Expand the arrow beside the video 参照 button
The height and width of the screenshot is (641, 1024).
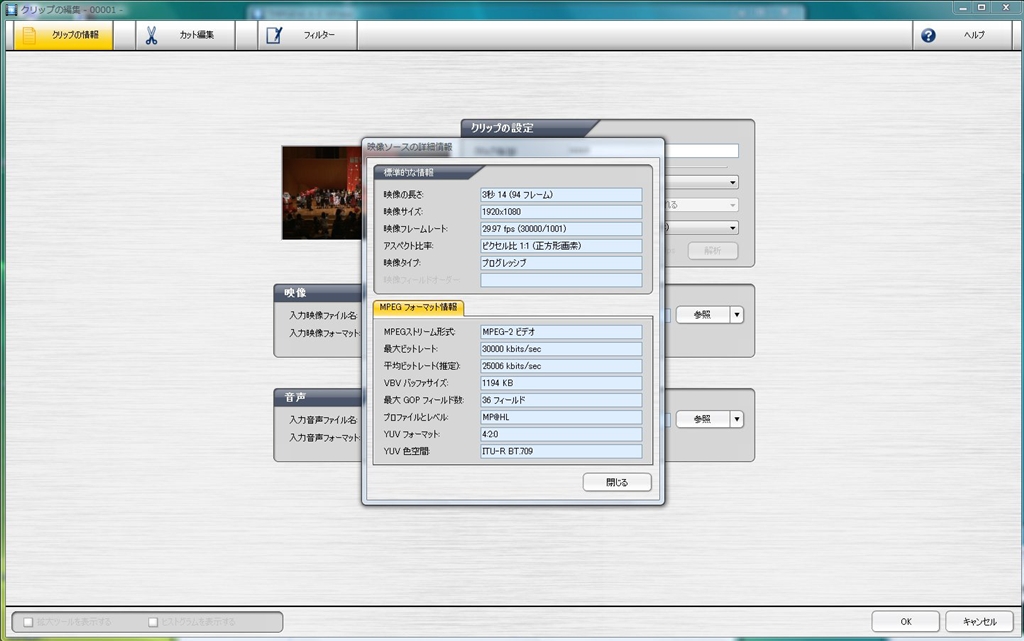[737, 314]
